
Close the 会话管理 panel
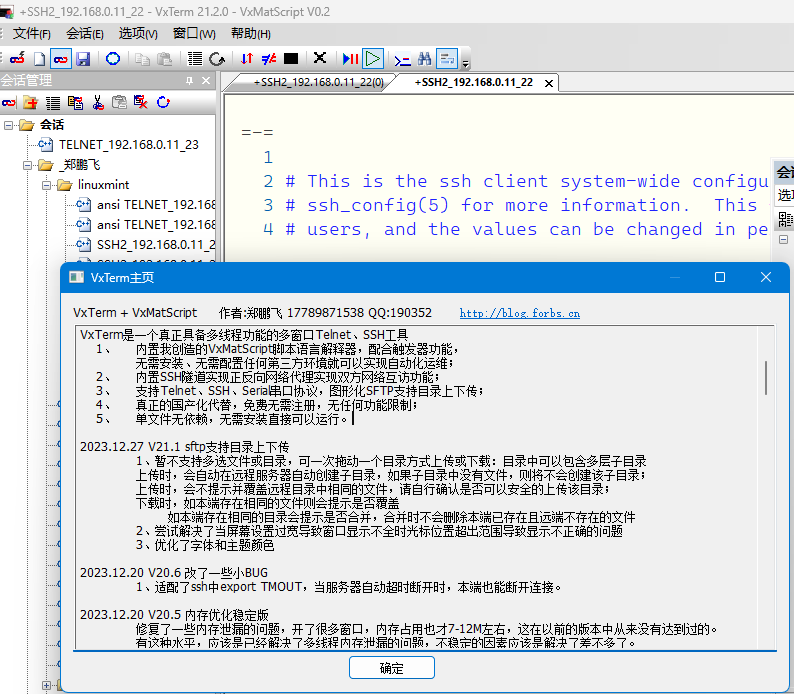[206, 80]
